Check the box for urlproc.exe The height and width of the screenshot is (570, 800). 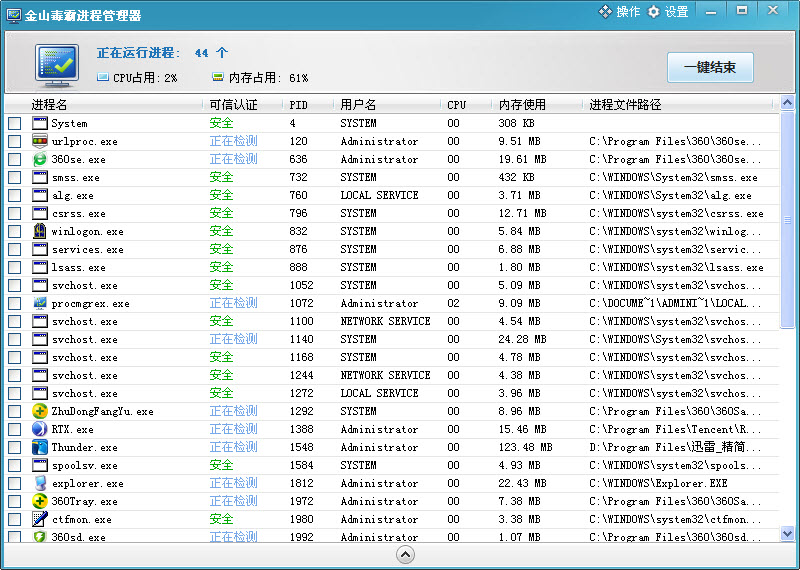(x=14, y=142)
